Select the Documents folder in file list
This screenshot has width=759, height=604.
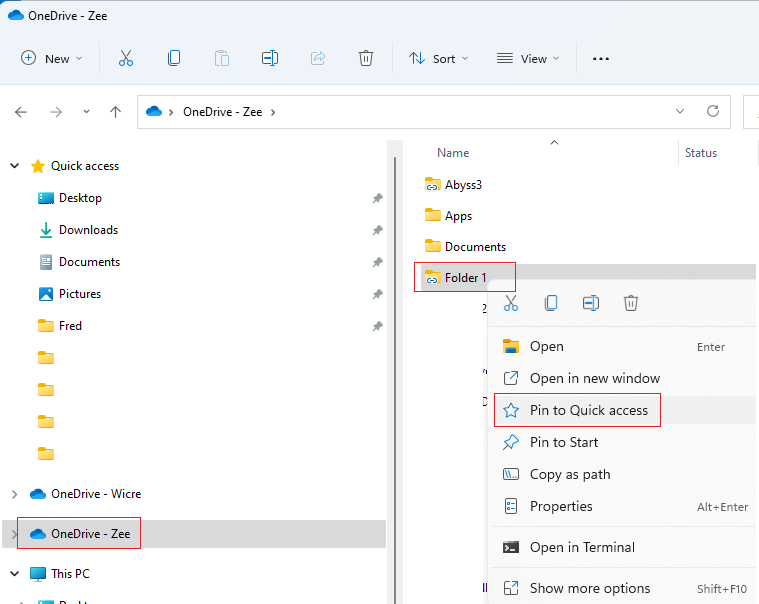click(x=475, y=247)
